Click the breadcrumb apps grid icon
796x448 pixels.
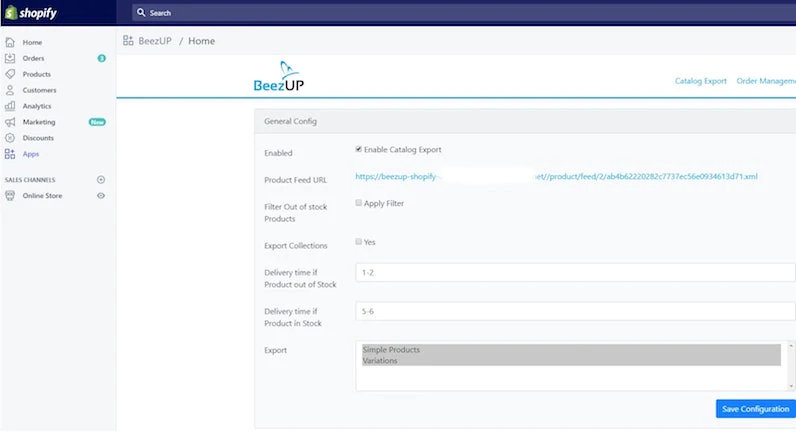[128, 41]
